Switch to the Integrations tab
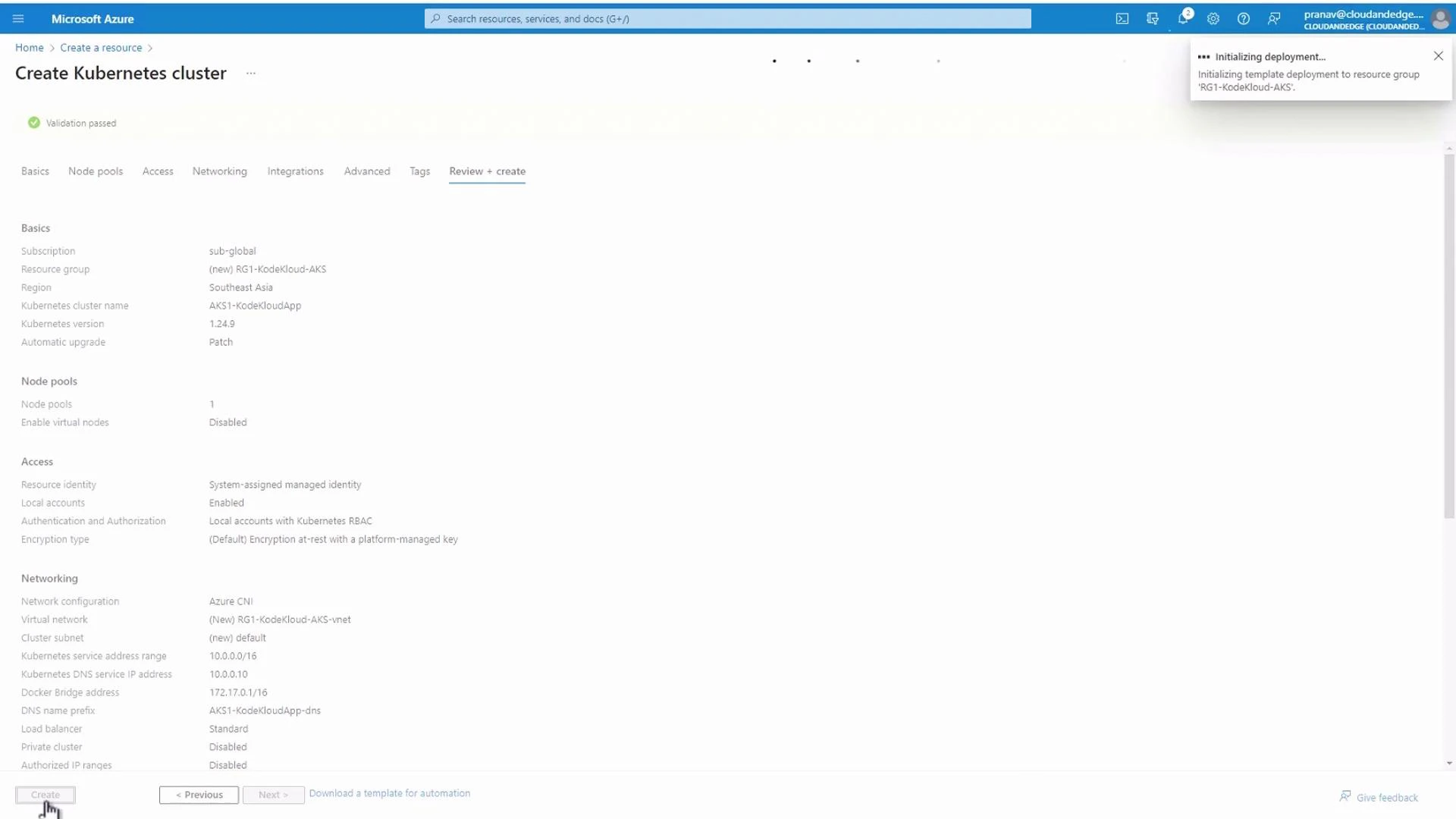This screenshot has height=819, width=1456. 295,171
